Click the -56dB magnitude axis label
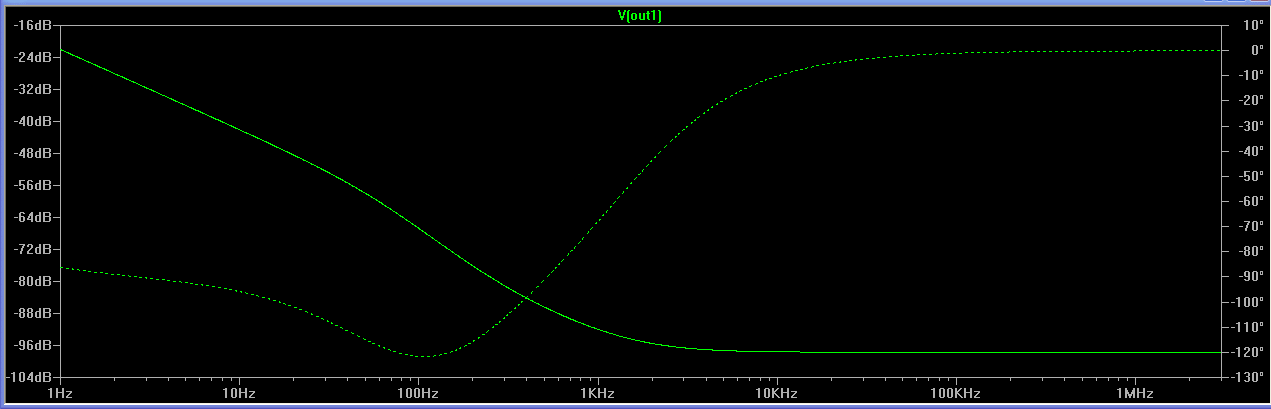Viewport: 1271px width, 409px height. [x=33, y=185]
